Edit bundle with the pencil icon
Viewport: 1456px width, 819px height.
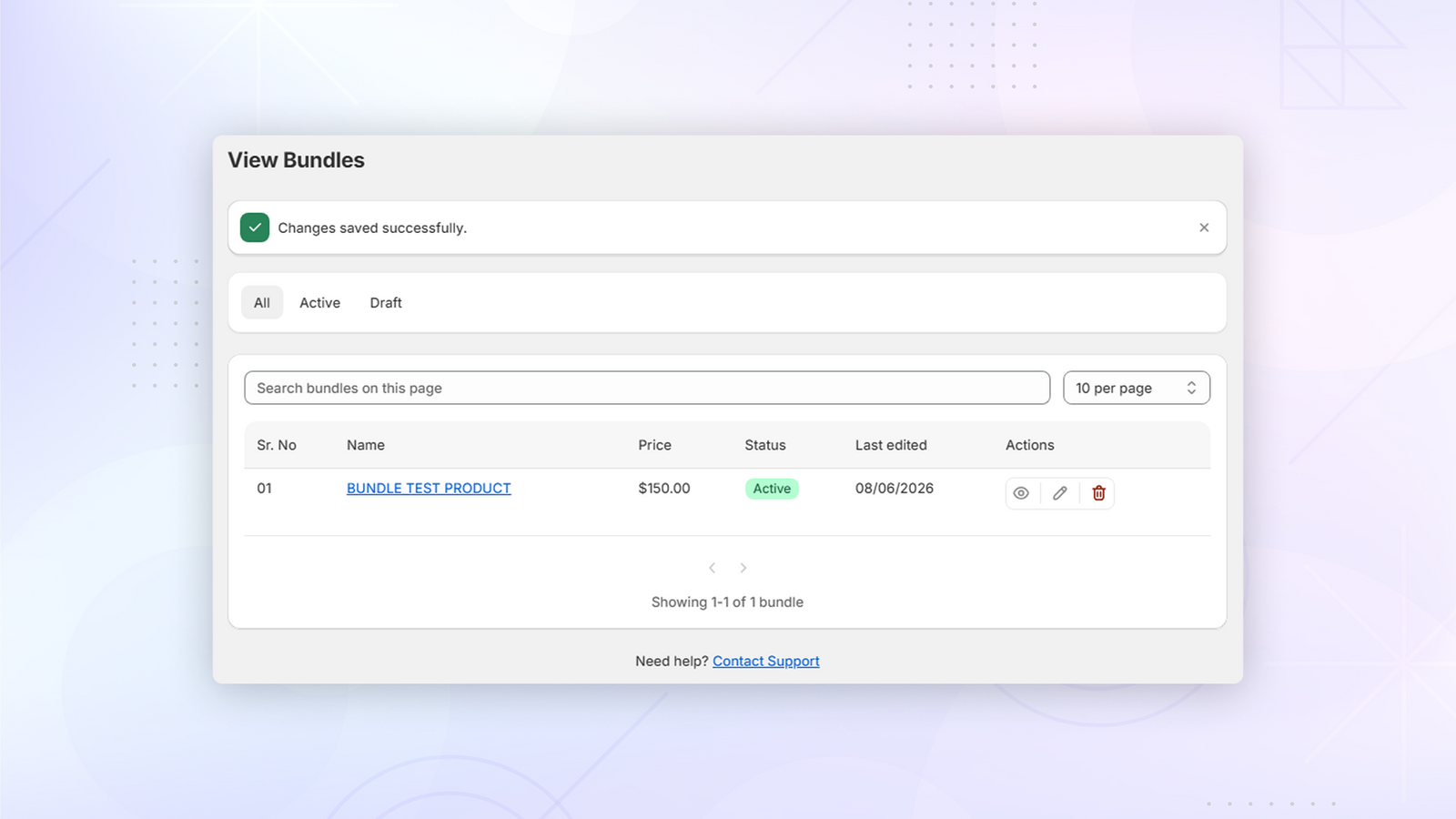click(x=1060, y=493)
